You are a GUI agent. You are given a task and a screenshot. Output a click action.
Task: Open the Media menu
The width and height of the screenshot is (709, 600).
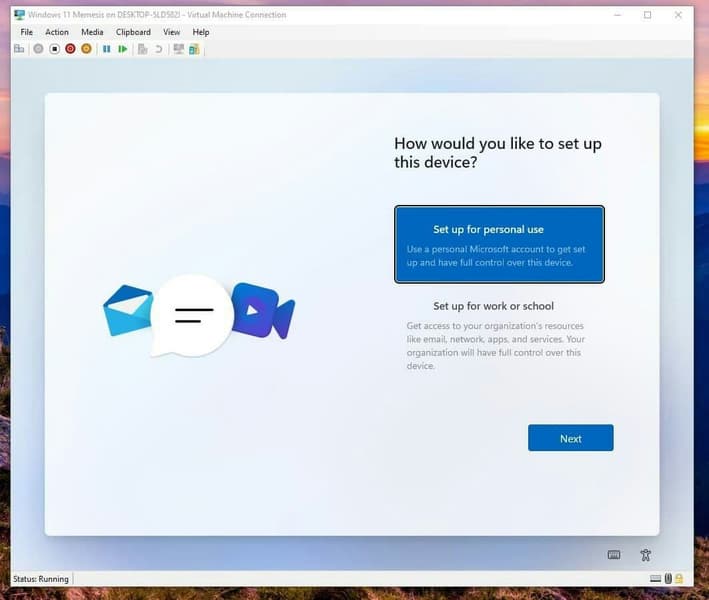tap(92, 32)
